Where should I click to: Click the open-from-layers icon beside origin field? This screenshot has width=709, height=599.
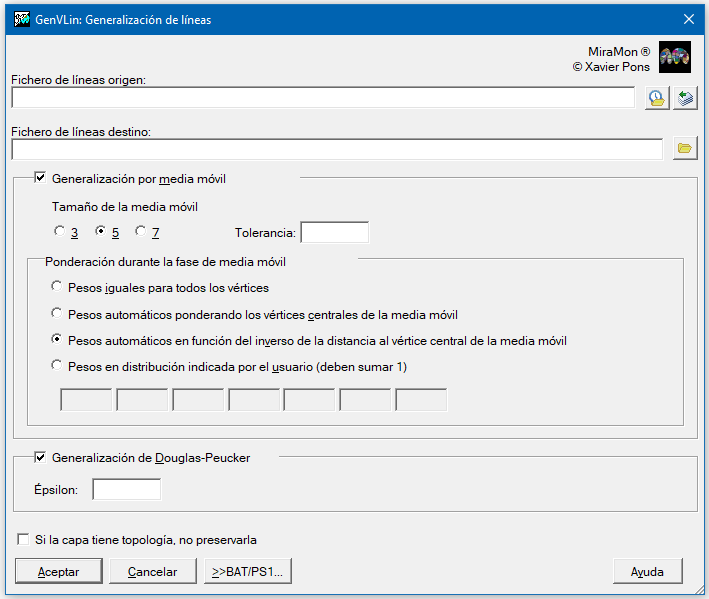[685, 98]
